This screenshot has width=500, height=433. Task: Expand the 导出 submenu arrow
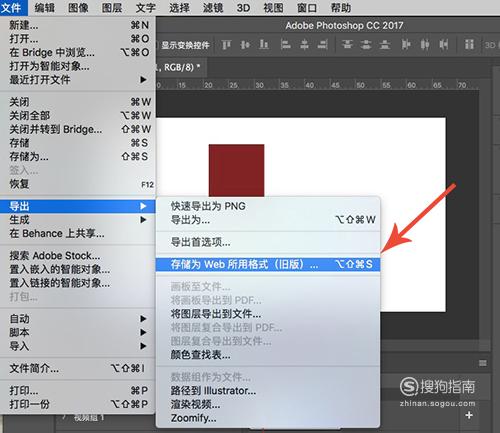[143, 206]
